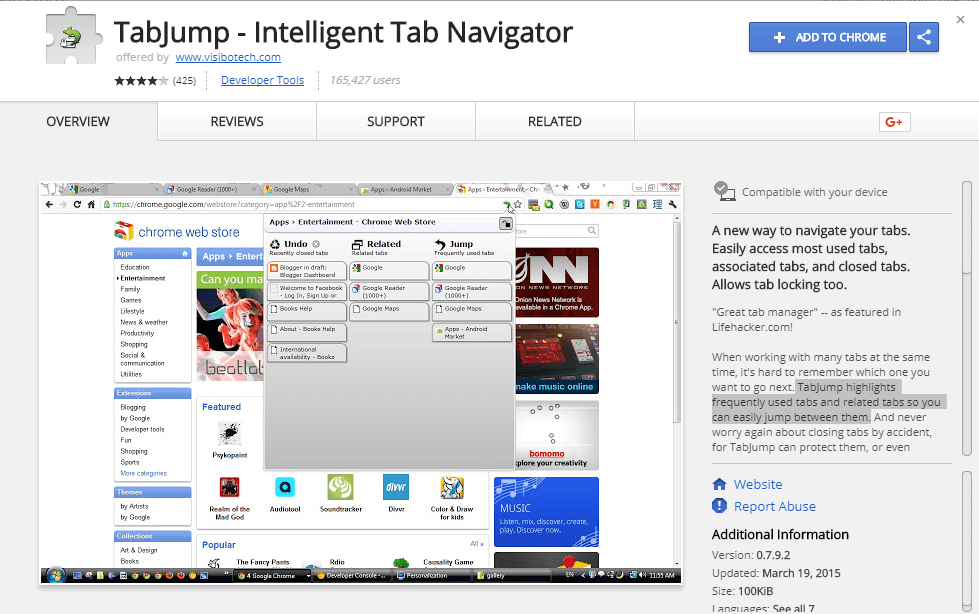979x614 pixels.
Task: Click the Google+ share button
Action: pos(894,122)
